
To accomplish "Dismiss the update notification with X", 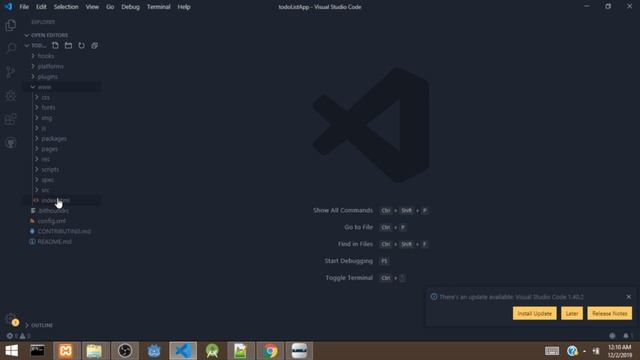I will [x=629, y=297].
